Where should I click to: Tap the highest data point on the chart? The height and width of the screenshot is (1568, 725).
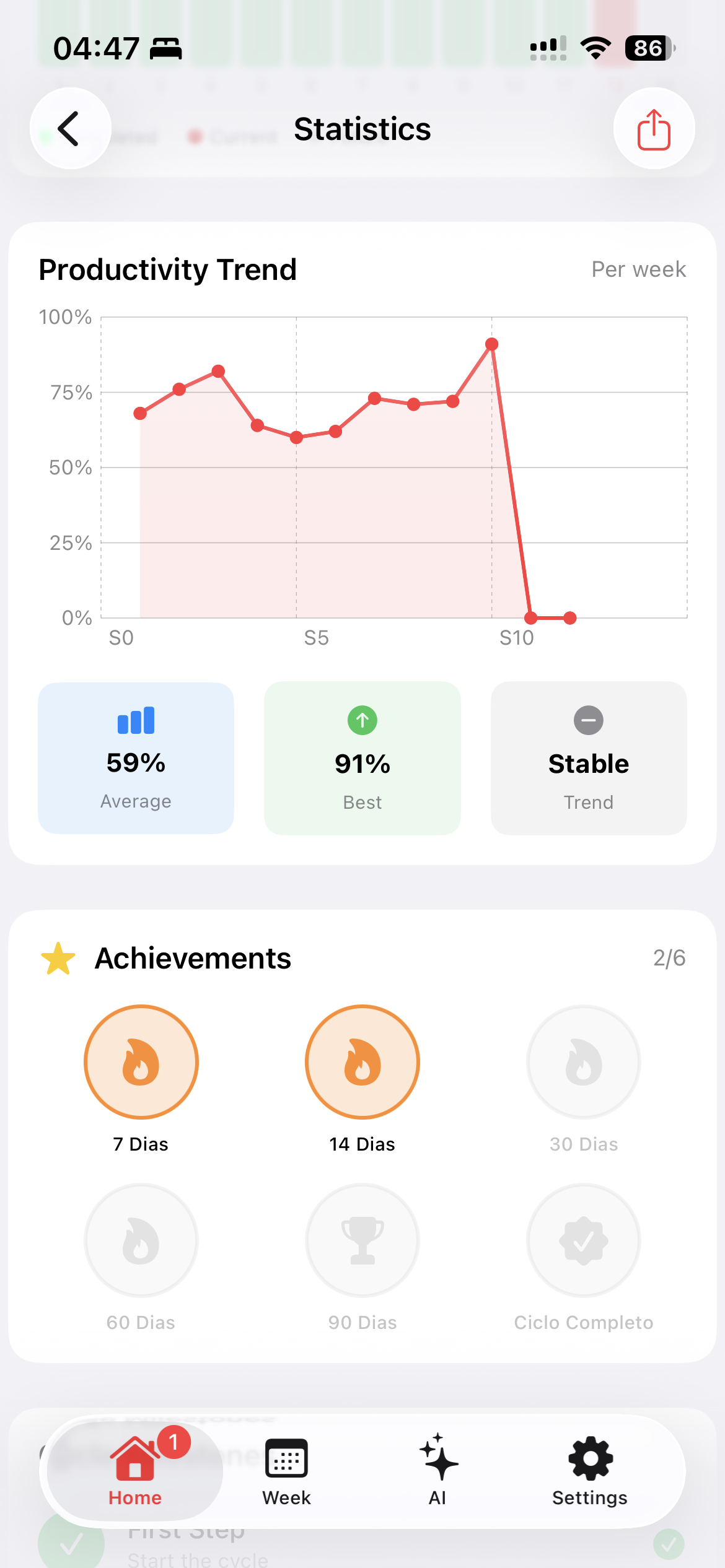(491, 344)
